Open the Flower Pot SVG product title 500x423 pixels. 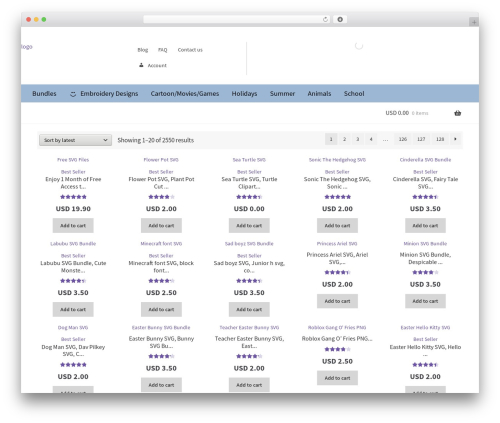161,160
